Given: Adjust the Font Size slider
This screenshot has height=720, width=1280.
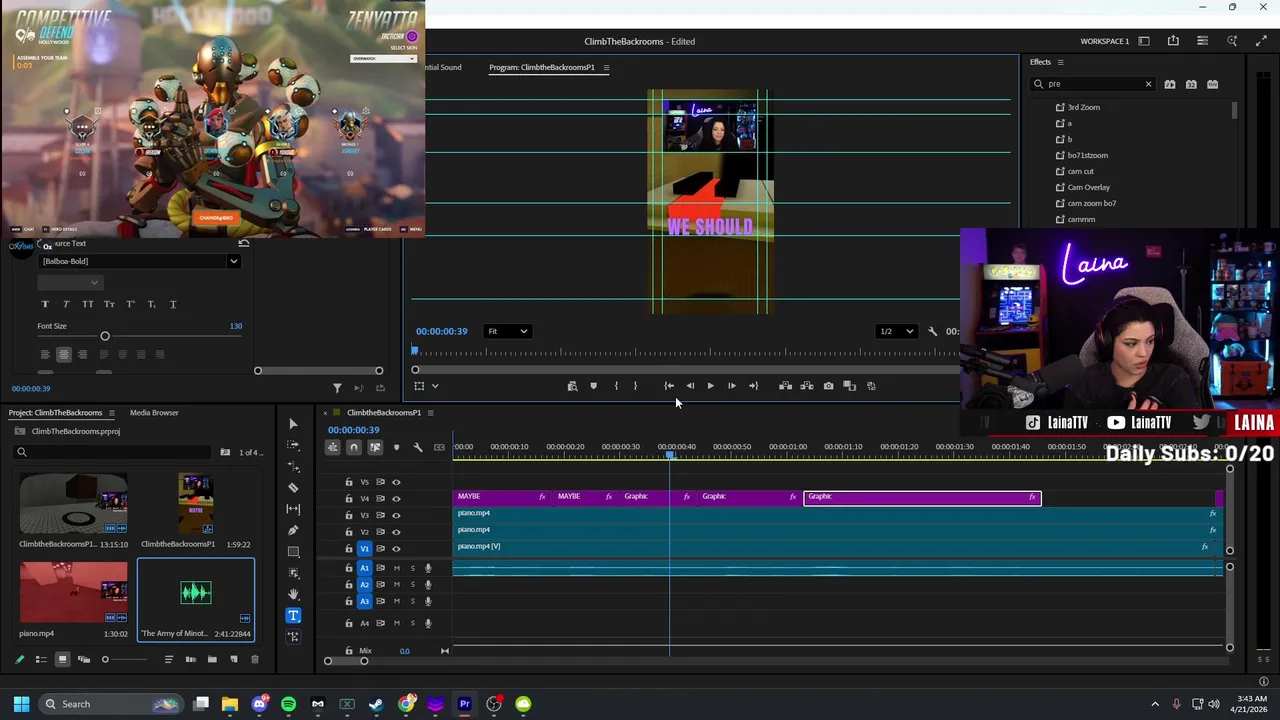Looking at the screenshot, I should coord(105,336).
